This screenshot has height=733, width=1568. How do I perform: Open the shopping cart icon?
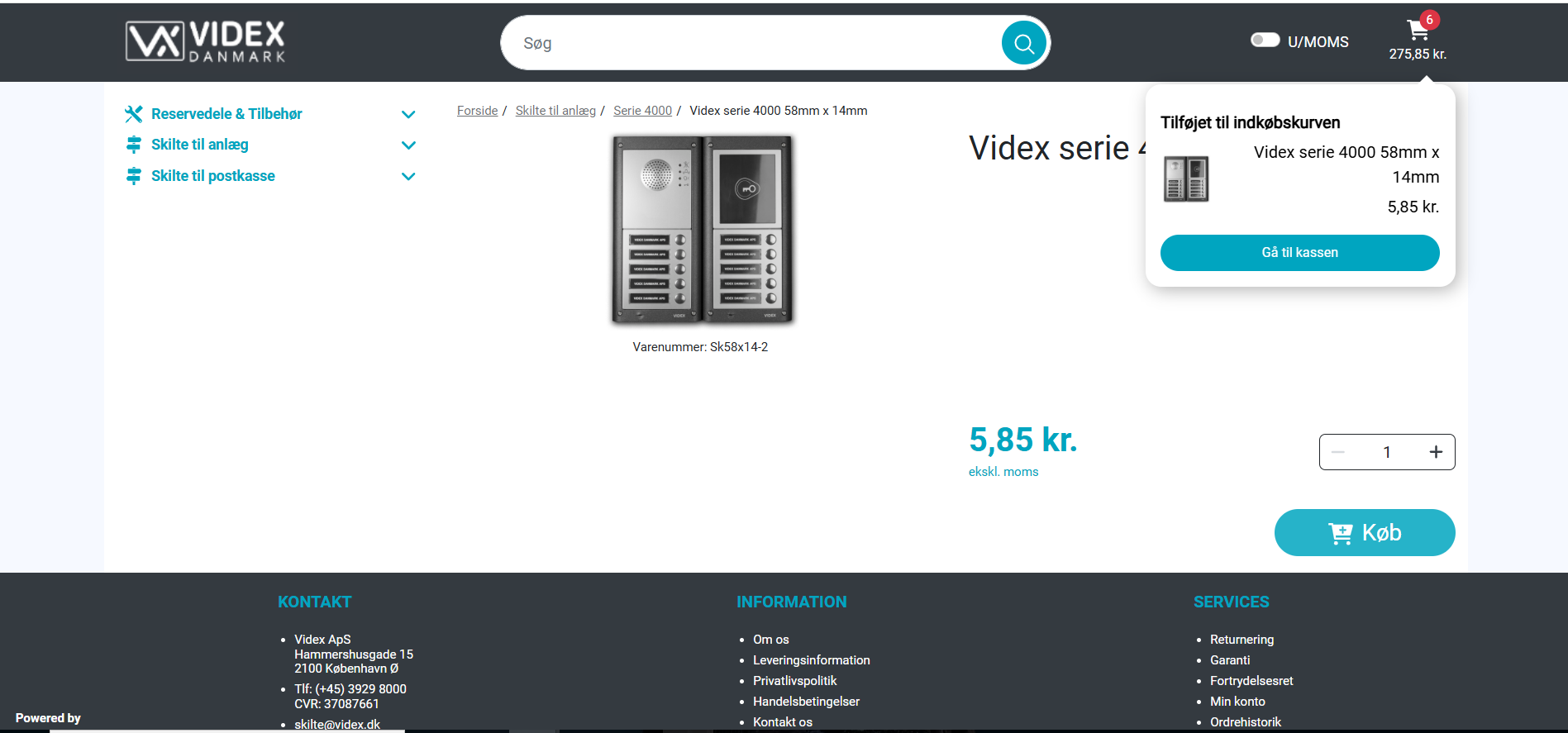pos(1418,31)
